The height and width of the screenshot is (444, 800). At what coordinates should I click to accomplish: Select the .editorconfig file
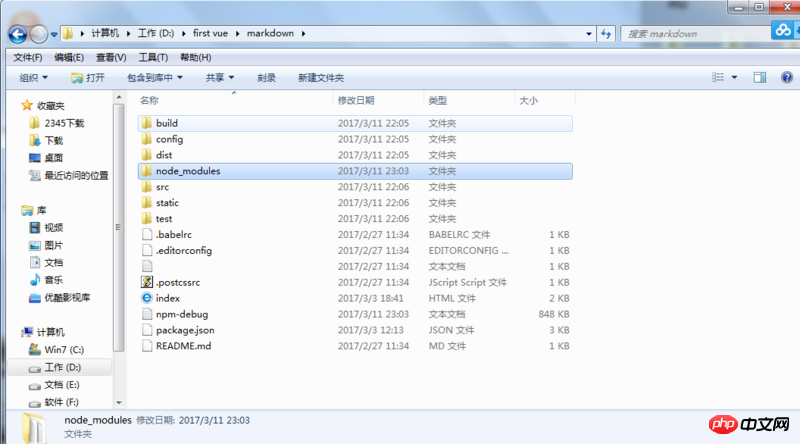click(355, 250)
